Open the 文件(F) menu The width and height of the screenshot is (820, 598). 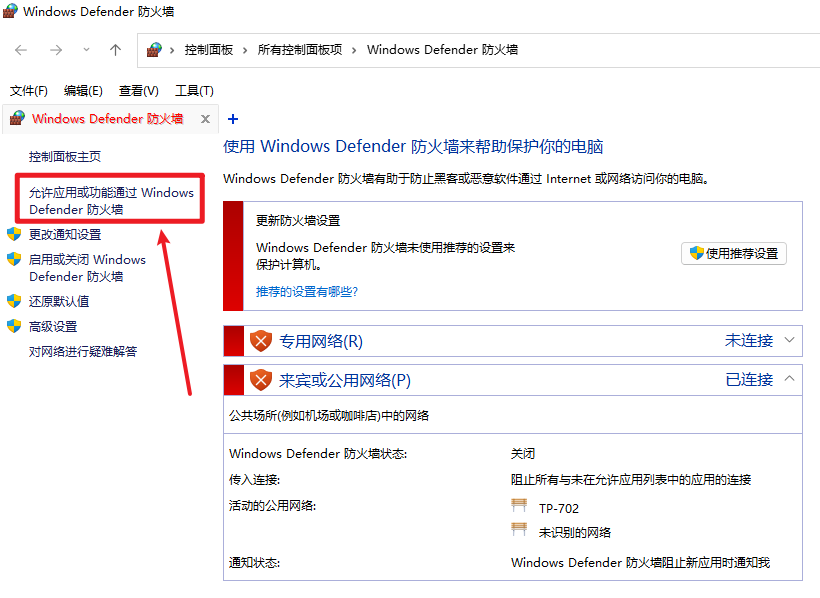coord(29,91)
